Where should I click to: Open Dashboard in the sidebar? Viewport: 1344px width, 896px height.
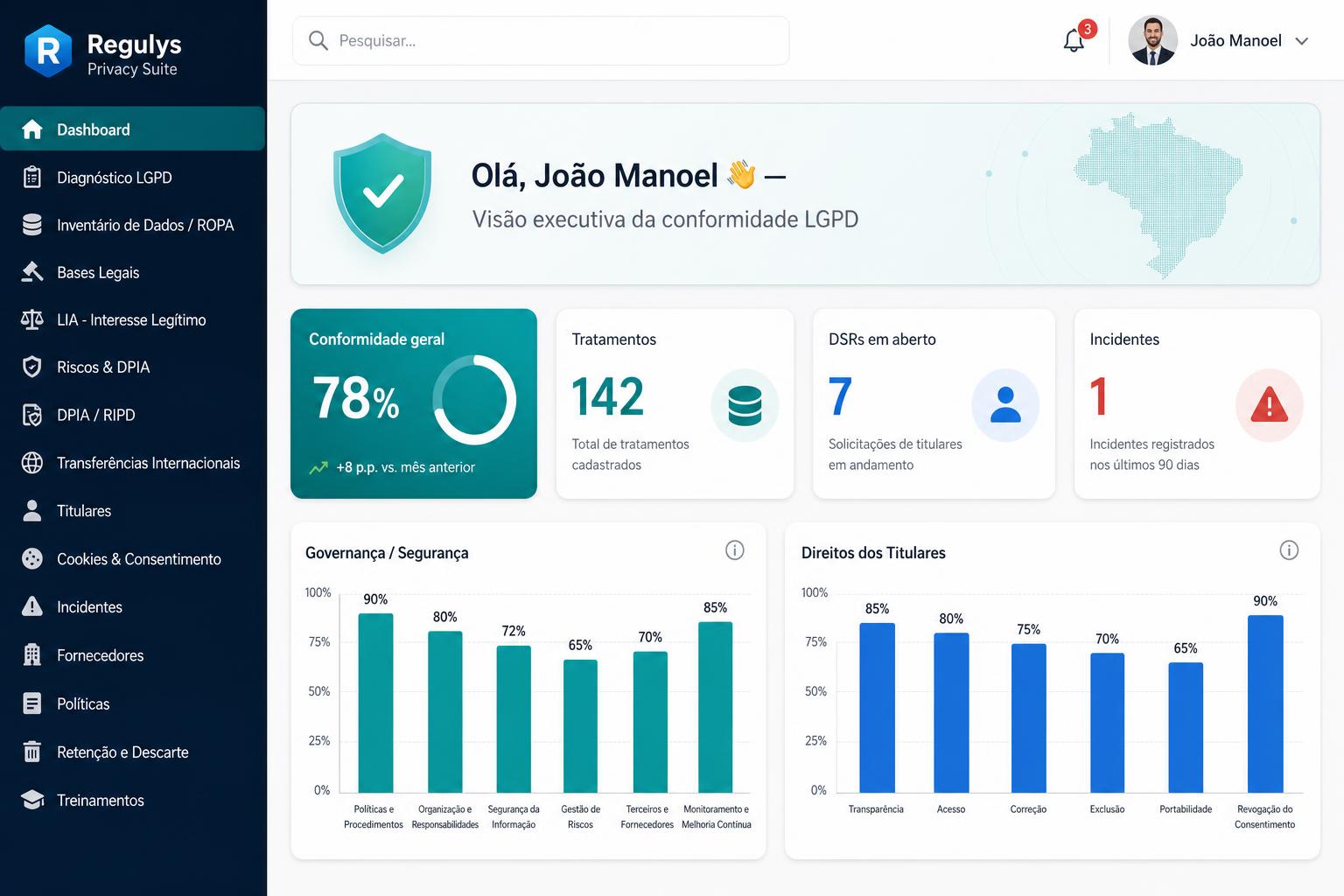click(x=133, y=129)
